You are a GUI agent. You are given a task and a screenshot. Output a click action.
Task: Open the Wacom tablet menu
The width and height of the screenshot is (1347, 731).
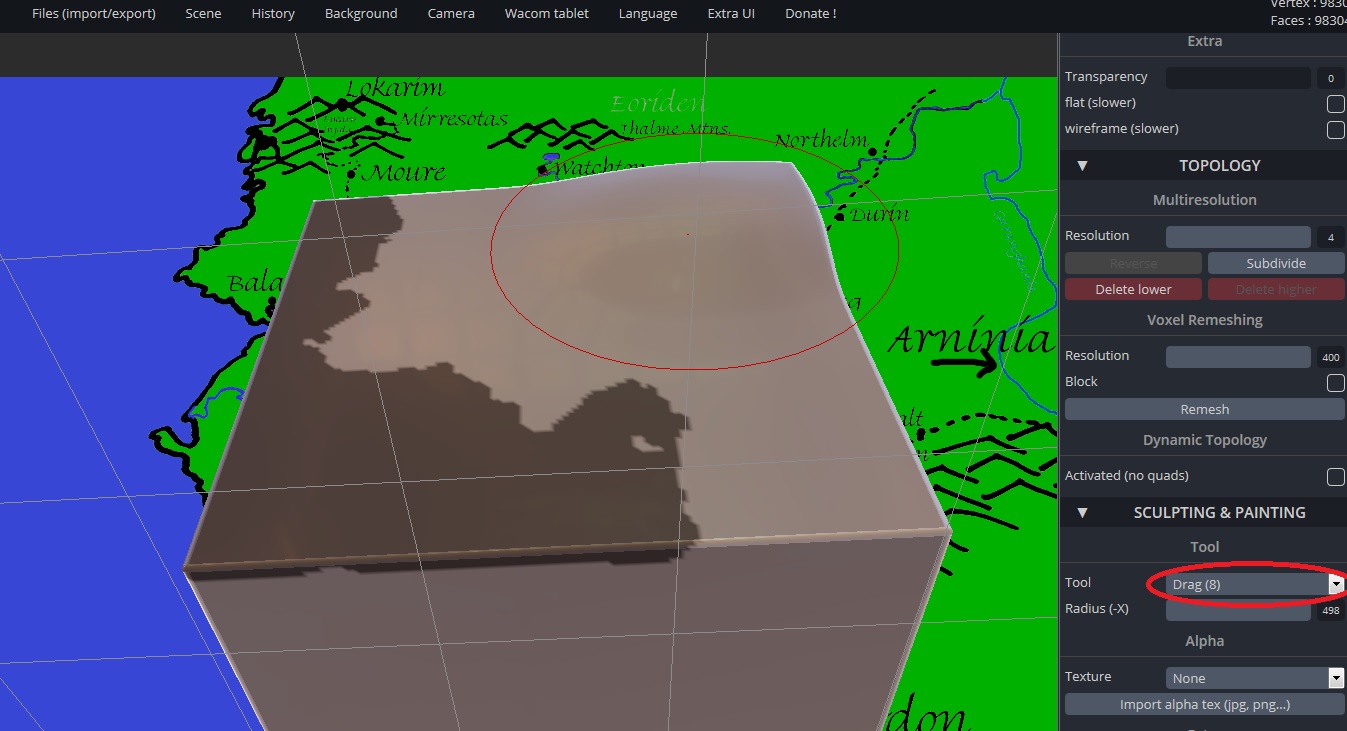547,14
